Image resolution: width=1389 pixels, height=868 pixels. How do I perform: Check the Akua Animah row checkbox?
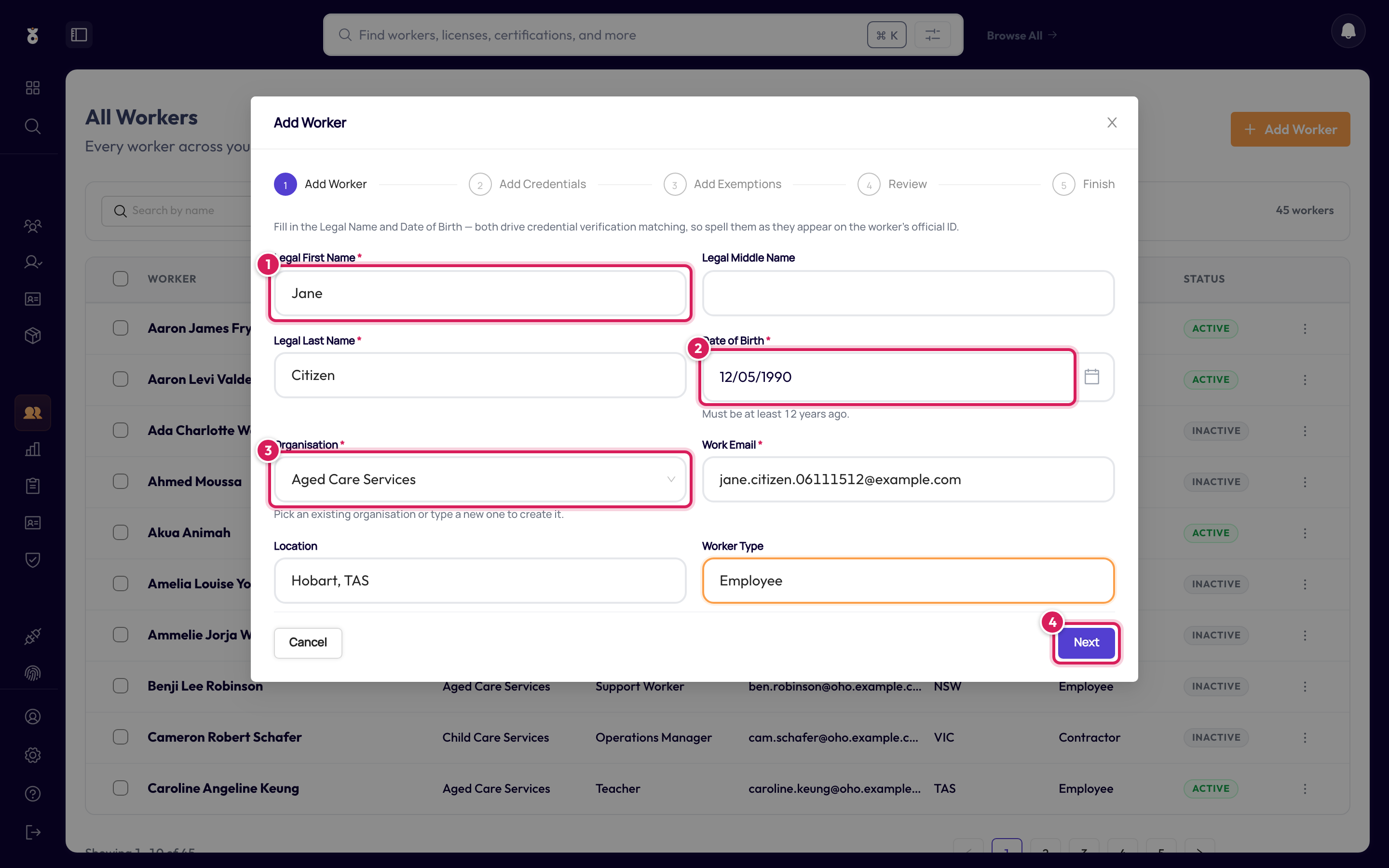[x=121, y=533]
